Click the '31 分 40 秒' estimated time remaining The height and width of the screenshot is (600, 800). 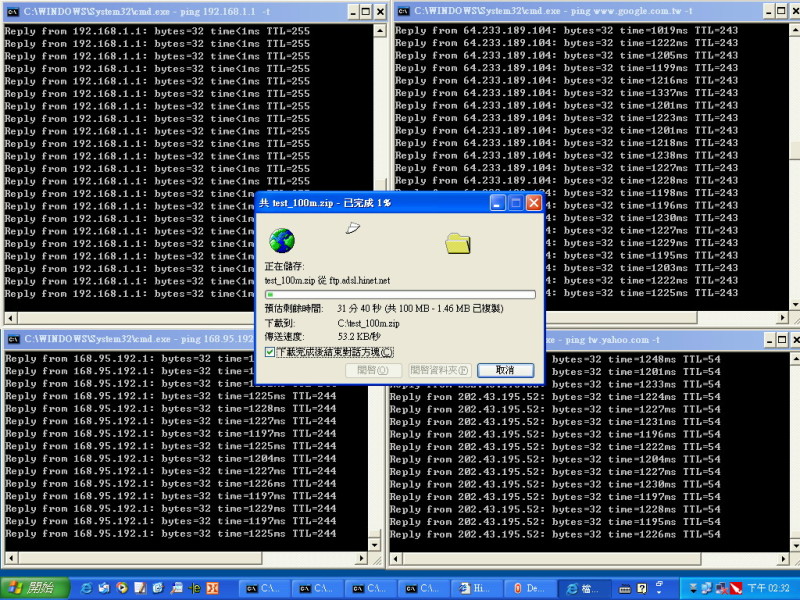point(359,308)
